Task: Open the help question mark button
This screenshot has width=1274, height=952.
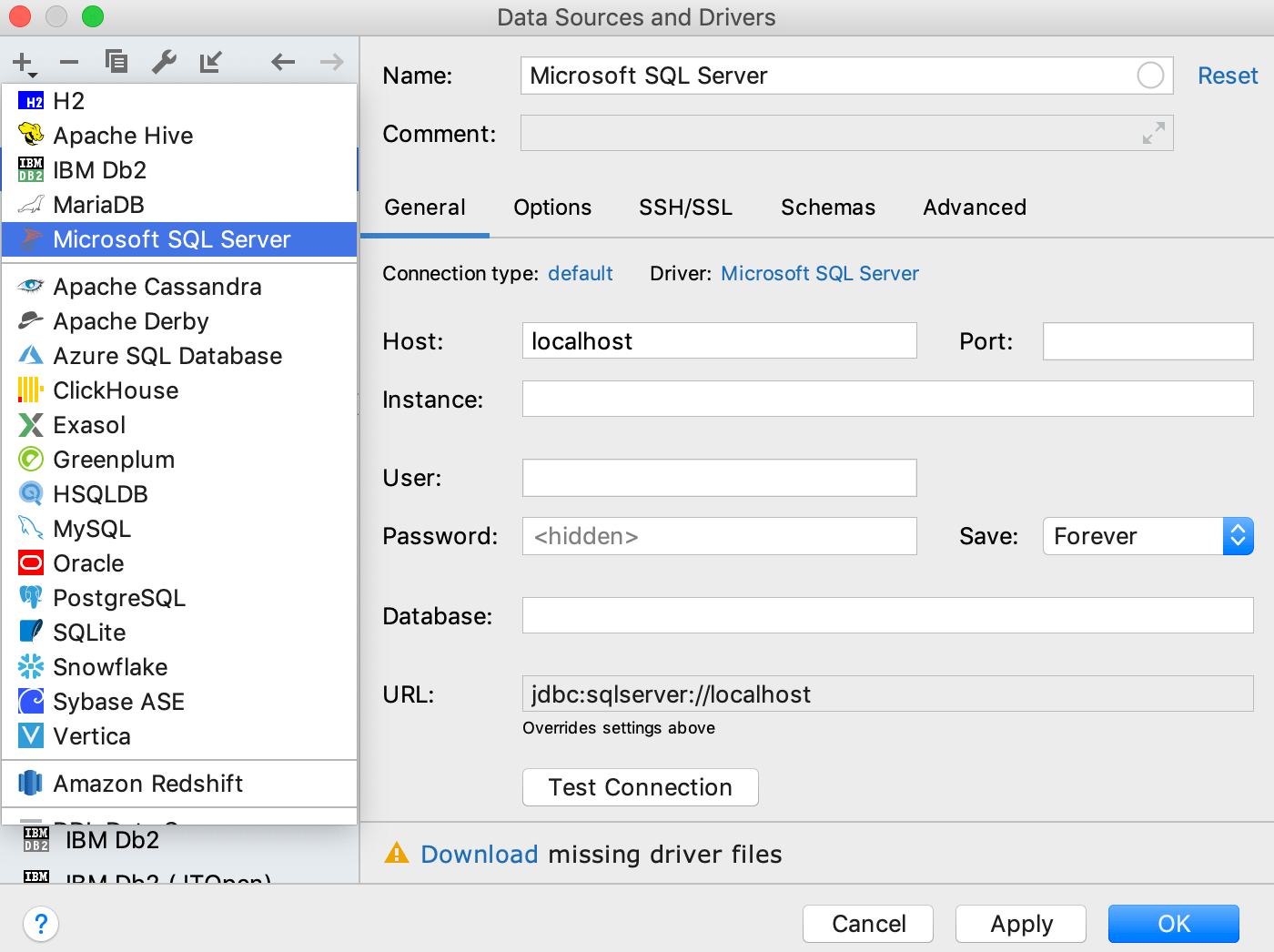Action: pyautogui.click(x=41, y=924)
